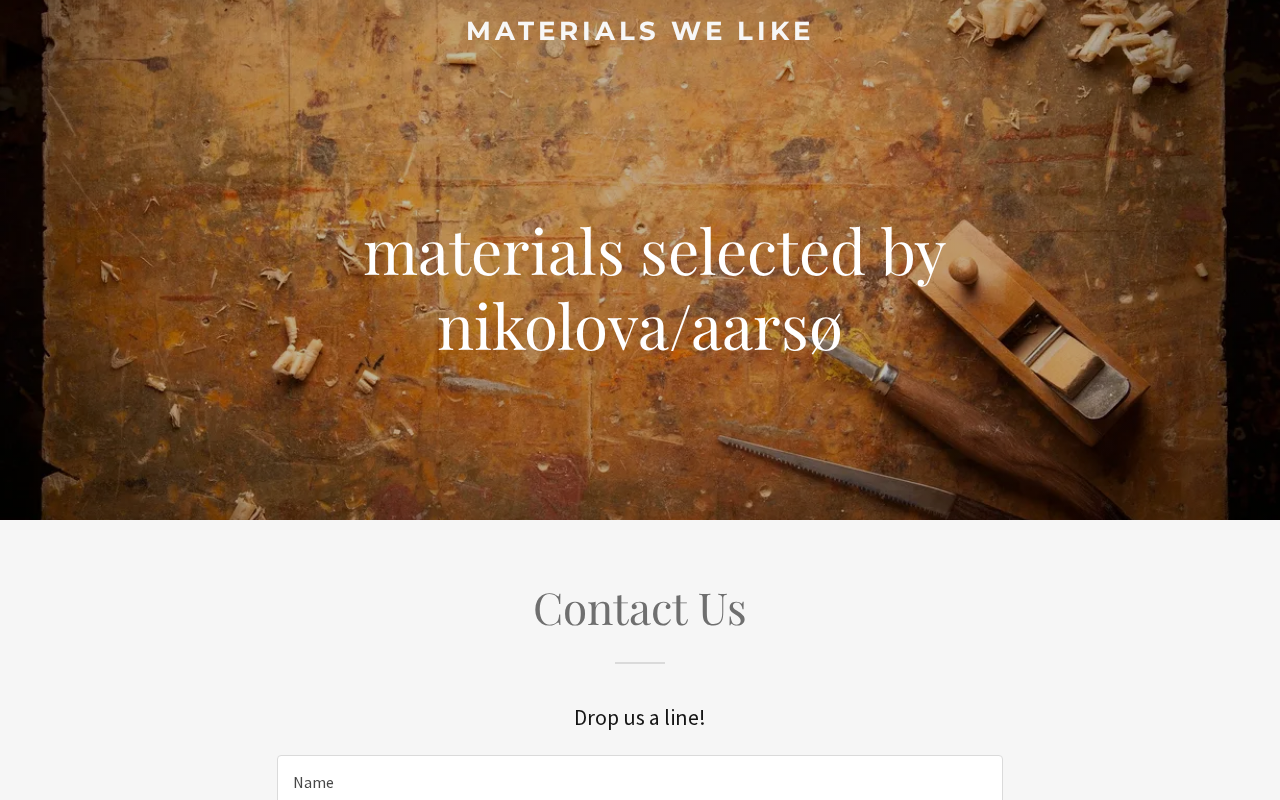The image size is (1280, 800).
Task: Click the "nikolova/aarsø" text in the hero
Action: 640,326
